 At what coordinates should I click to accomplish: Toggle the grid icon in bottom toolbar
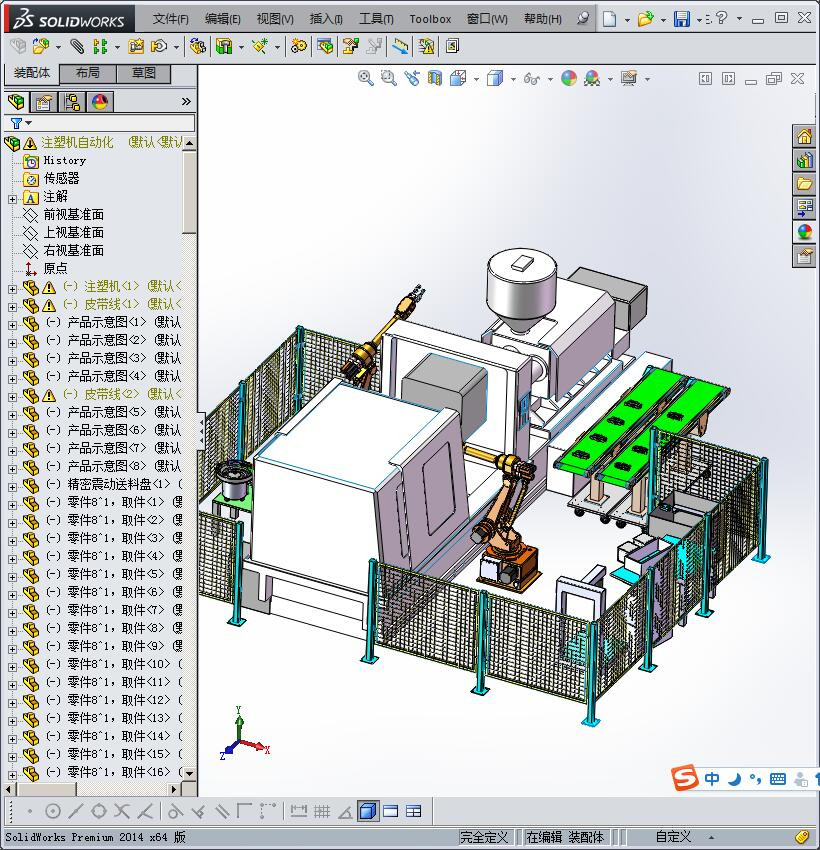[322, 811]
